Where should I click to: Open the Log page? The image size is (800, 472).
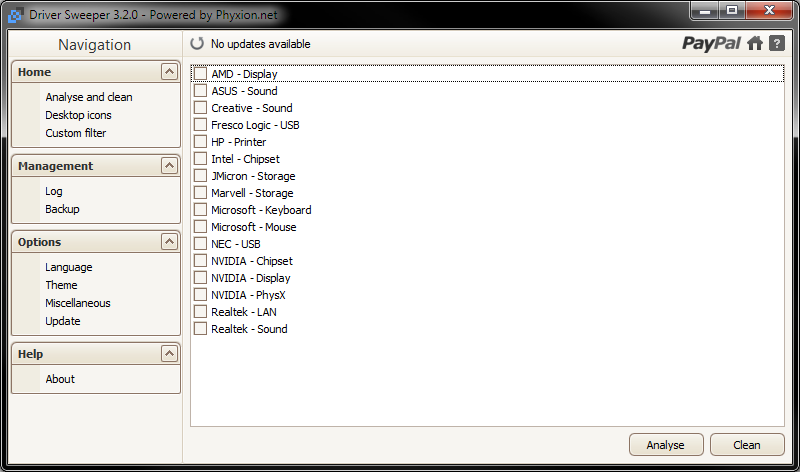point(54,191)
